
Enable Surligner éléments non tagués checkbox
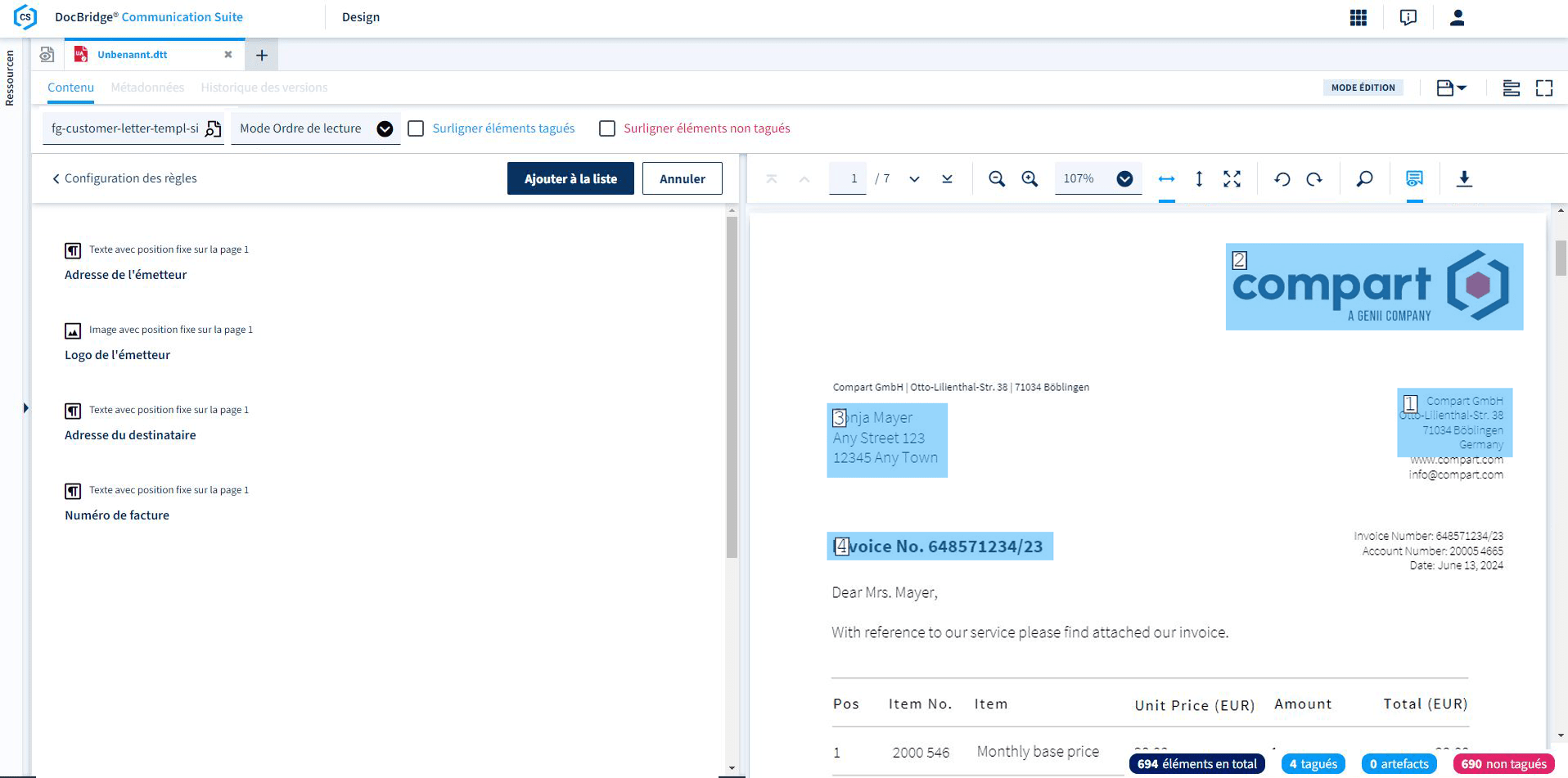coord(607,128)
